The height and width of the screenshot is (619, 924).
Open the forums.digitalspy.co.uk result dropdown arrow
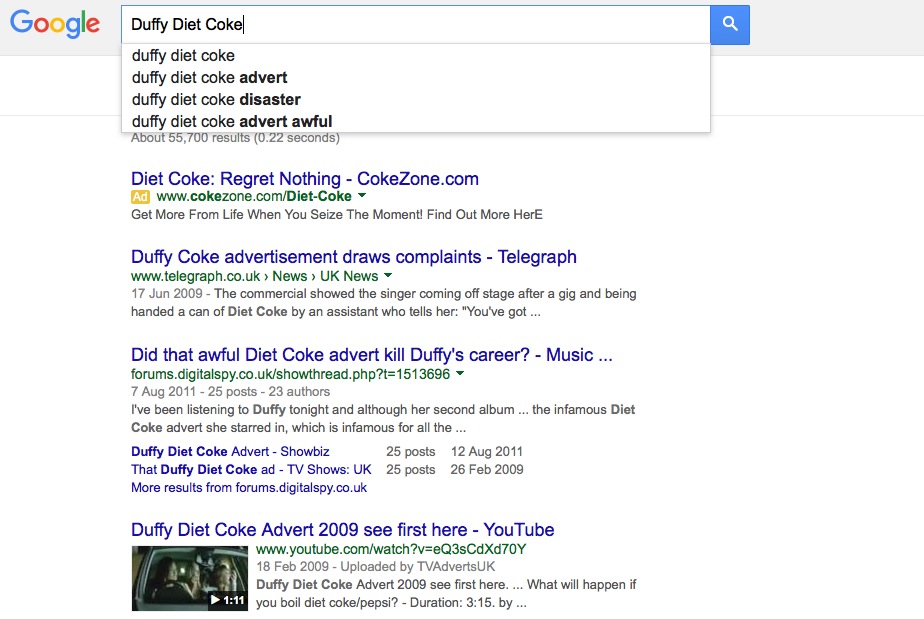tap(460, 373)
